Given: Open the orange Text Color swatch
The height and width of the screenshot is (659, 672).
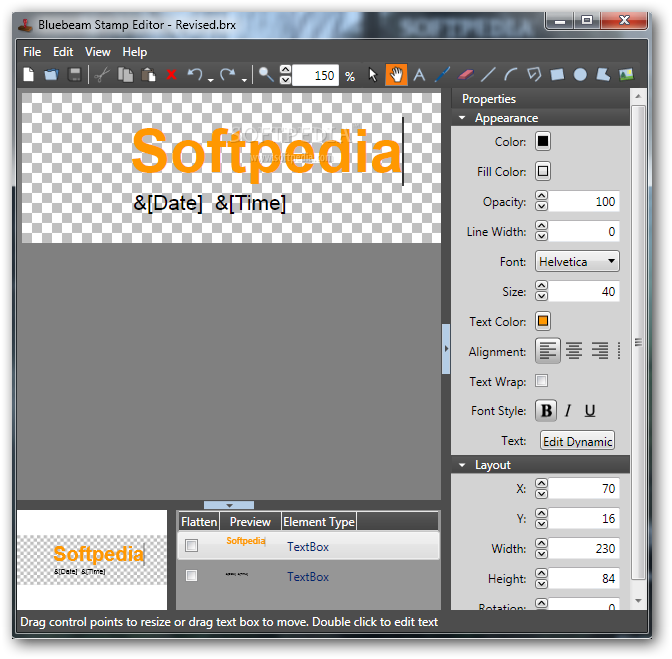Looking at the screenshot, I should [x=543, y=321].
